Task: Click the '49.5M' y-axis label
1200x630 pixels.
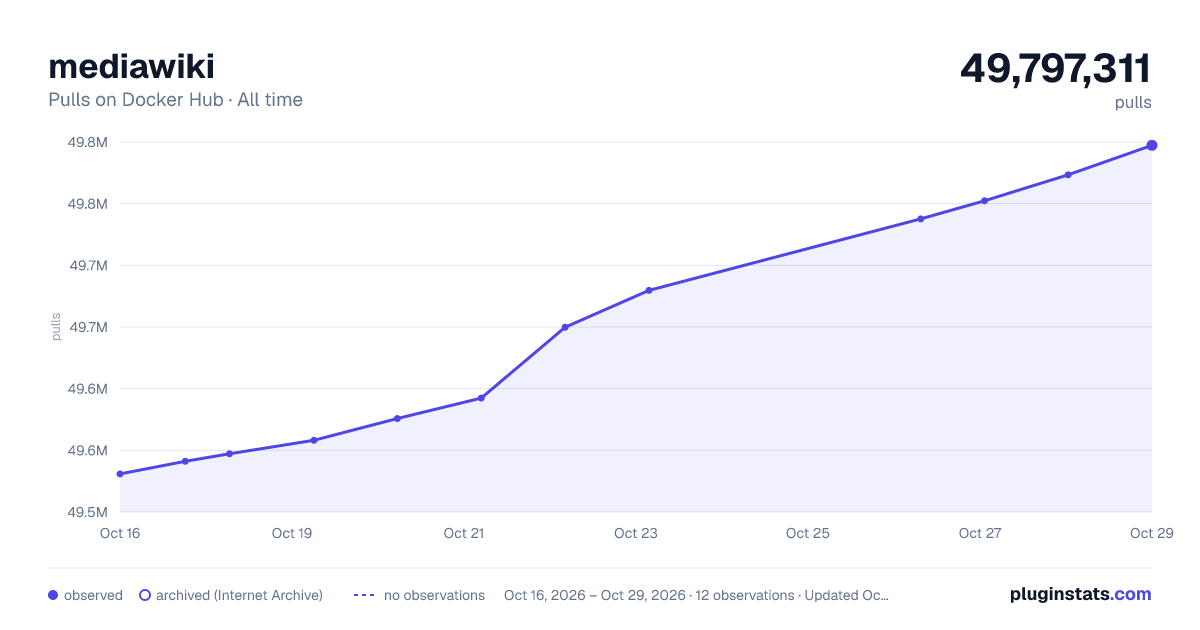Action: coord(87,512)
